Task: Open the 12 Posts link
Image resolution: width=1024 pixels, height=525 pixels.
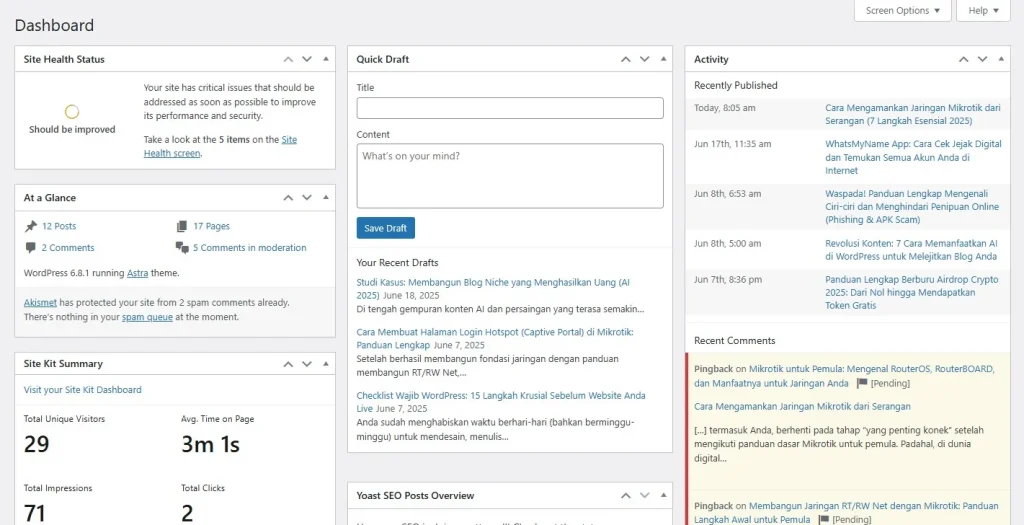Action: (x=59, y=227)
